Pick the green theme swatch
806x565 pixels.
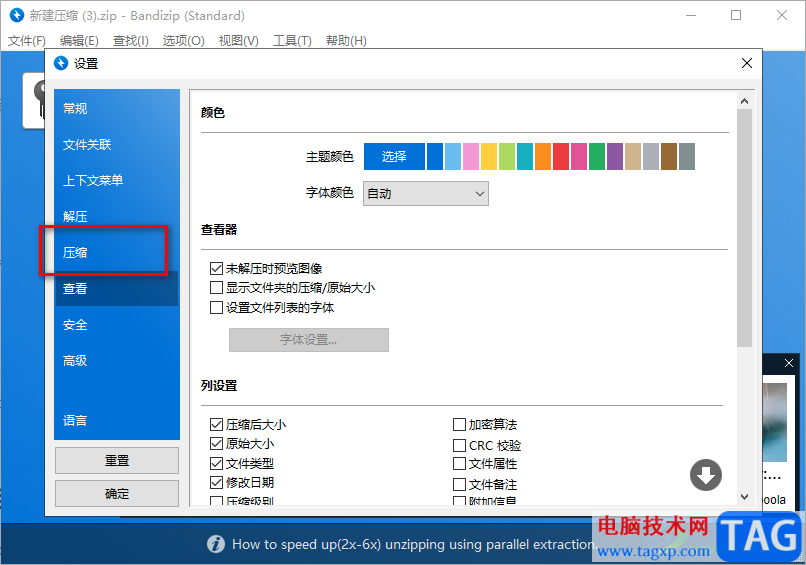coord(597,156)
